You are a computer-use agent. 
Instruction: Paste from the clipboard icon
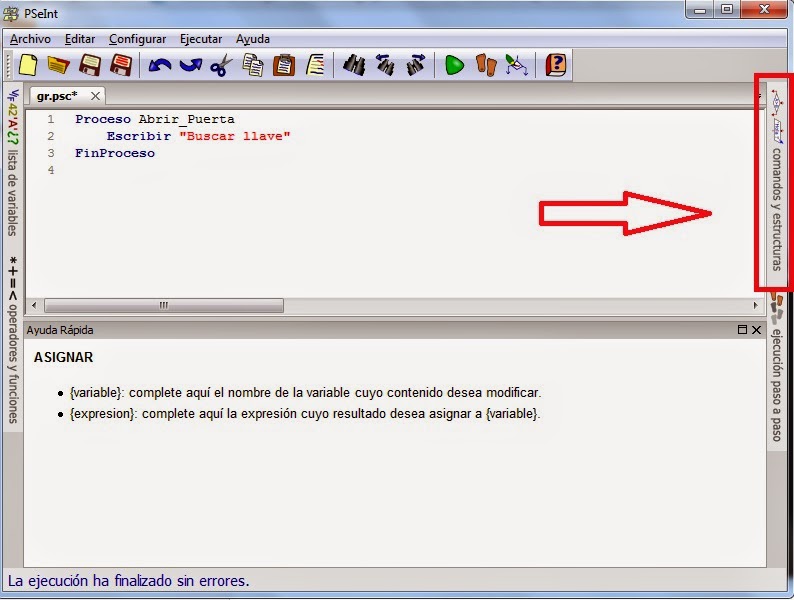tap(284, 65)
